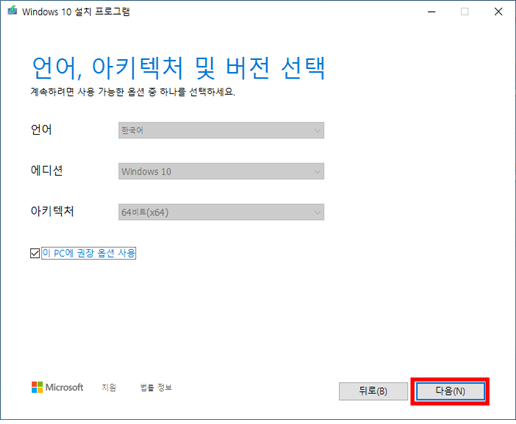
Task: Go back with the 뒤로(B) button
Action: 373,391
